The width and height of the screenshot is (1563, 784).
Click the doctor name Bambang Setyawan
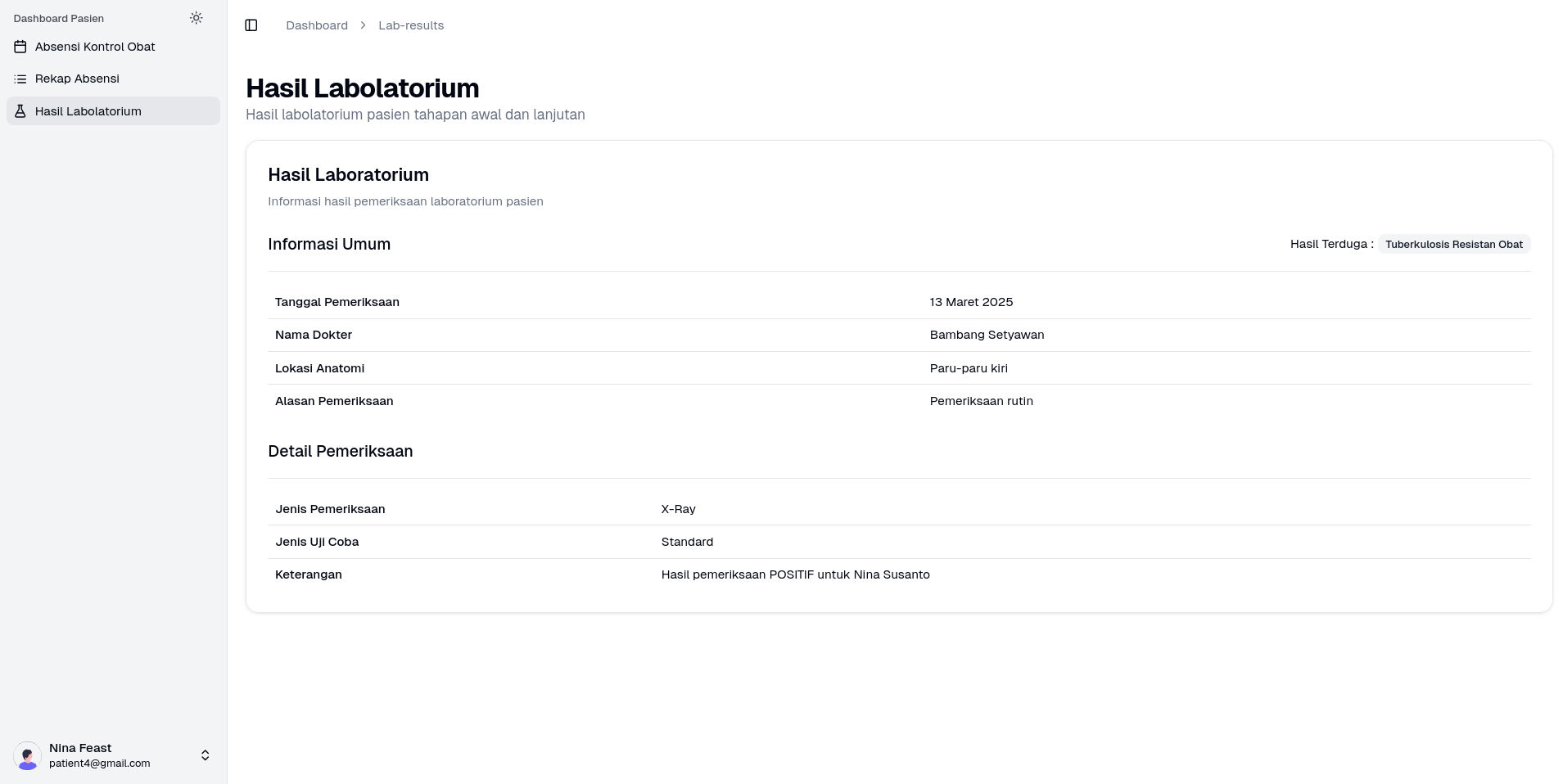987,335
